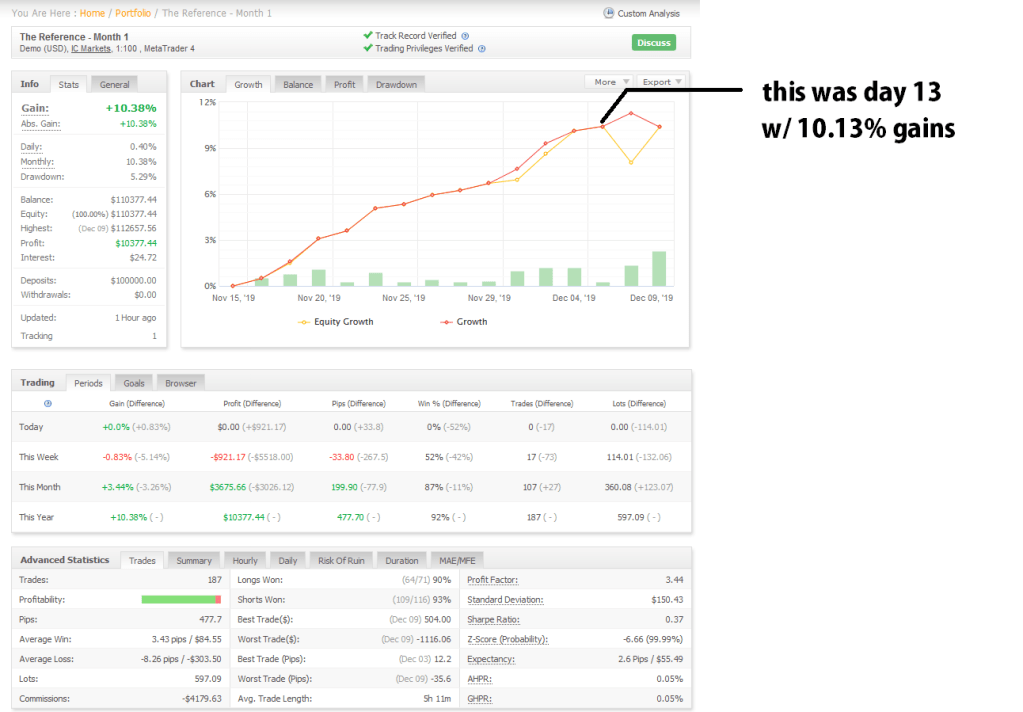Click the help icon in Trading table header
Image resolution: width=1023 pixels, height=712 pixels.
(48, 403)
